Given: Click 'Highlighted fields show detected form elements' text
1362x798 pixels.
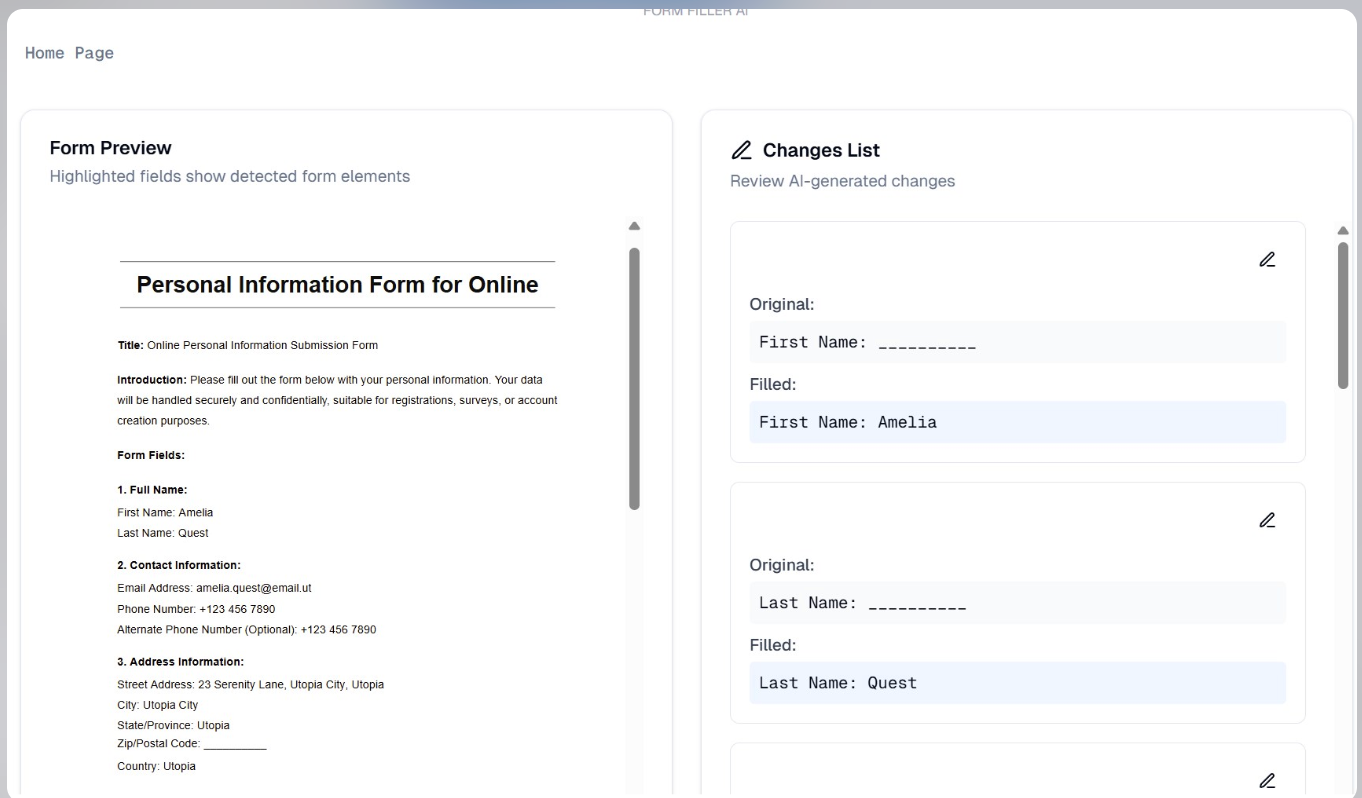Looking at the screenshot, I should coord(230,176).
